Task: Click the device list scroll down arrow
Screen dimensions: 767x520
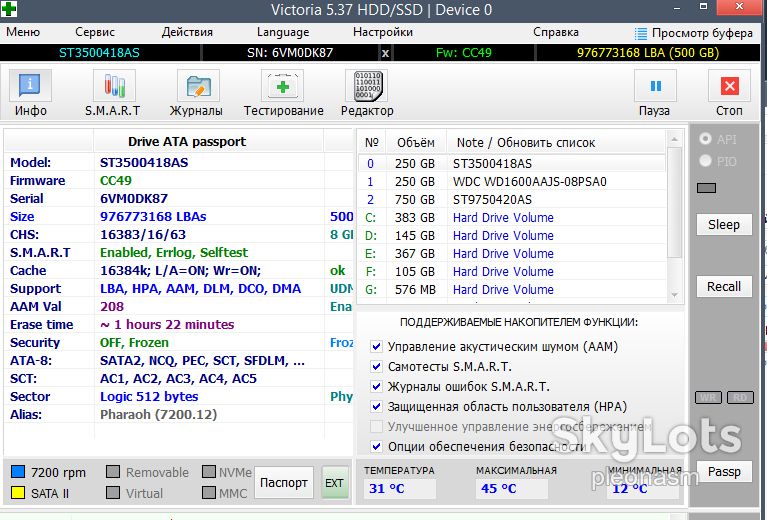Action: 675,295
